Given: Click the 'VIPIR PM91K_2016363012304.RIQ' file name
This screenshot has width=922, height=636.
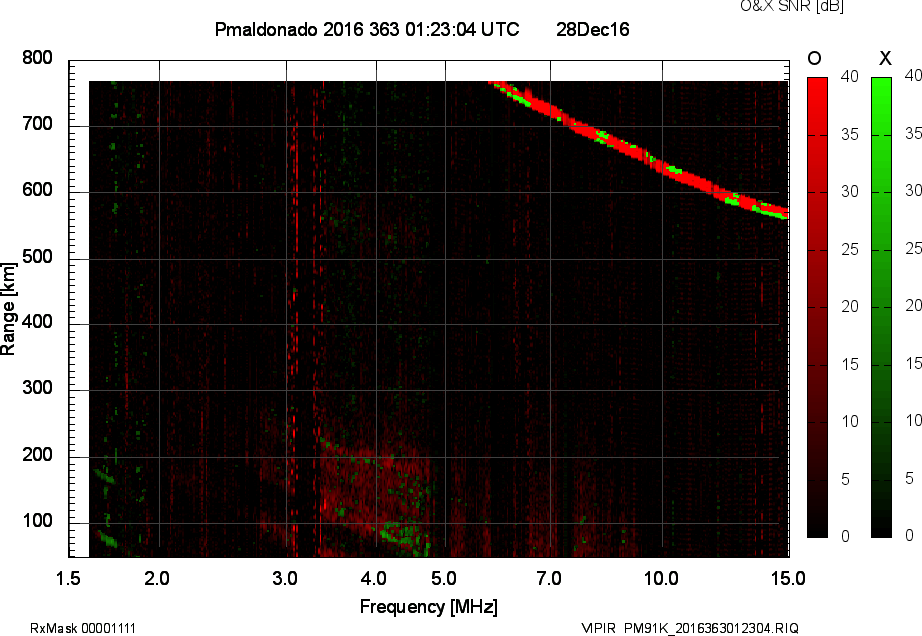Looking at the screenshot, I should pos(690,628).
